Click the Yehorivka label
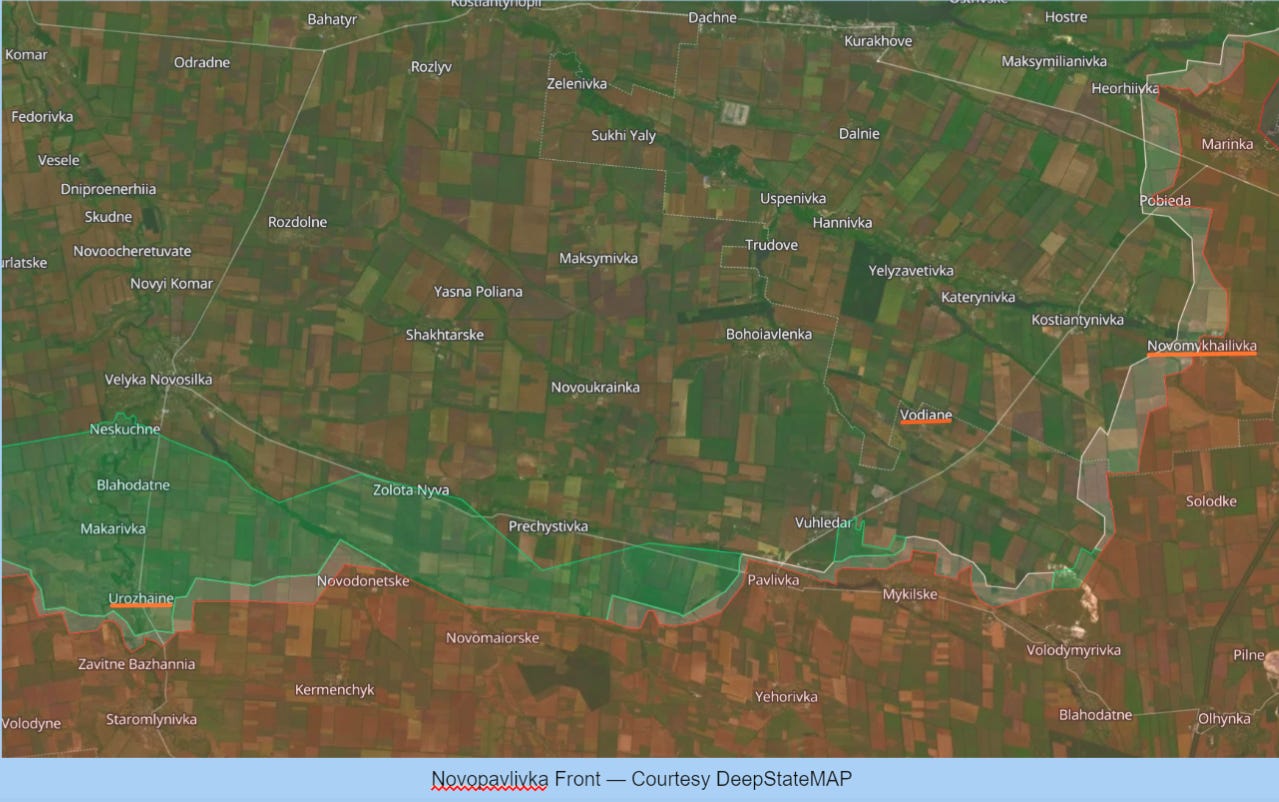This screenshot has width=1279, height=802. [786, 697]
